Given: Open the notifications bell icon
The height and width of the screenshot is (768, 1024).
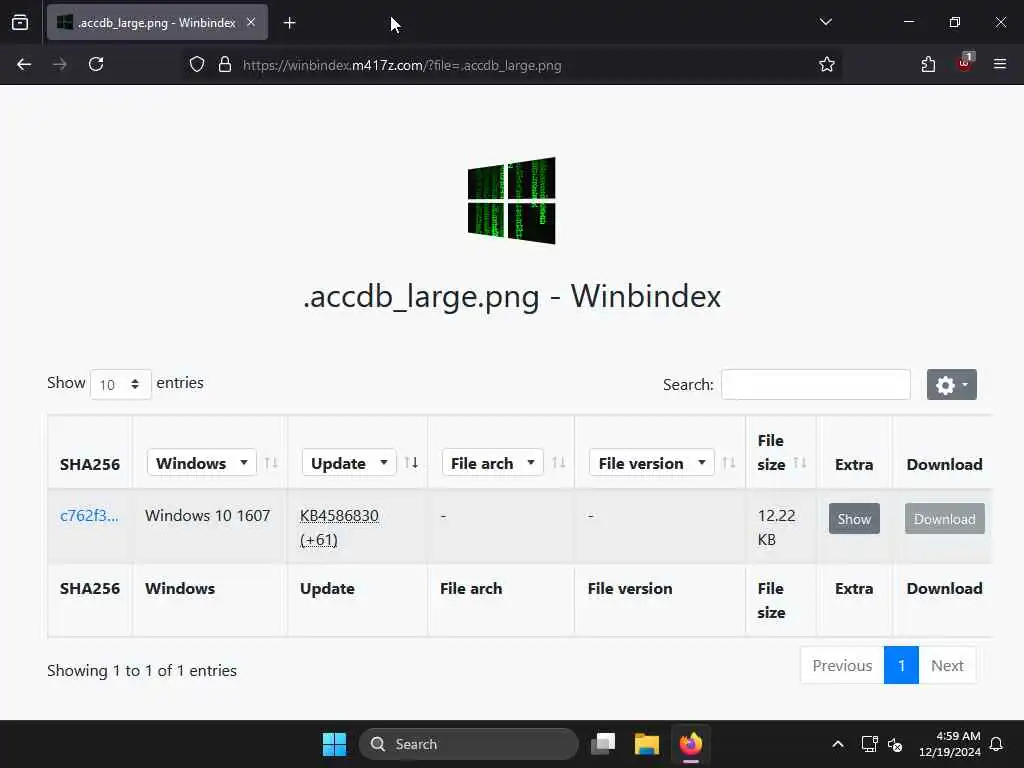Looking at the screenshot, I should point(997,744).
